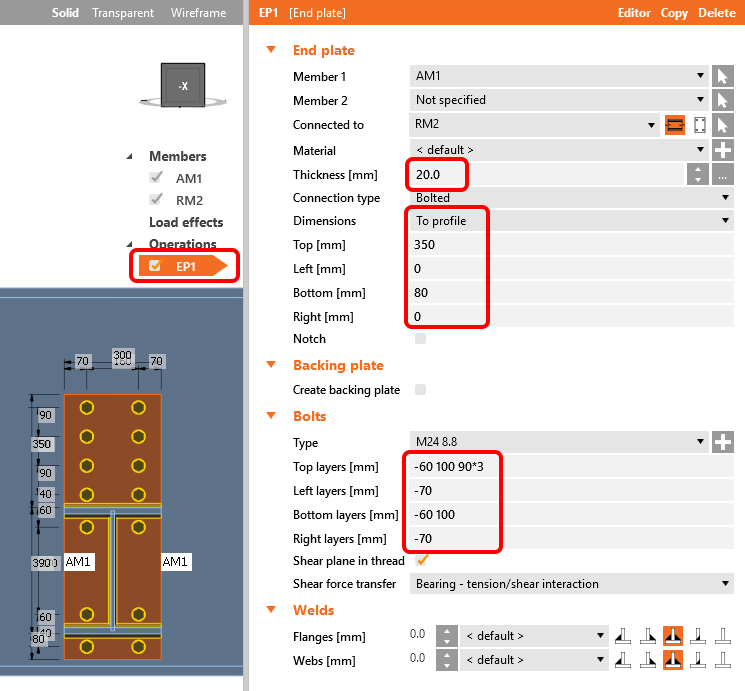Enable Create backing plate checkbox
745x691 pixels.
pyautogui.click(x=420, y=390)
